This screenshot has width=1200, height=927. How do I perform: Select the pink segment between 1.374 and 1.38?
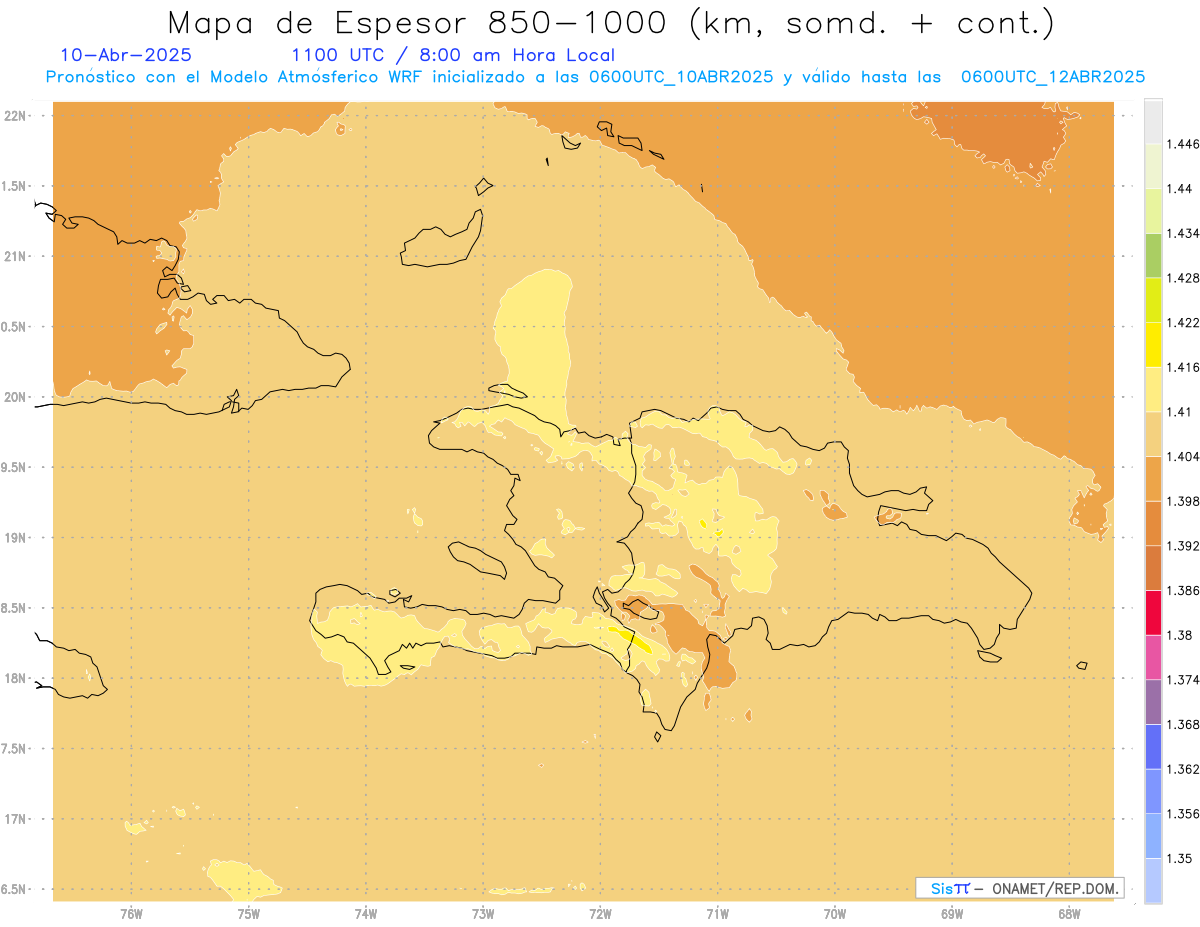coord(1153,657)
